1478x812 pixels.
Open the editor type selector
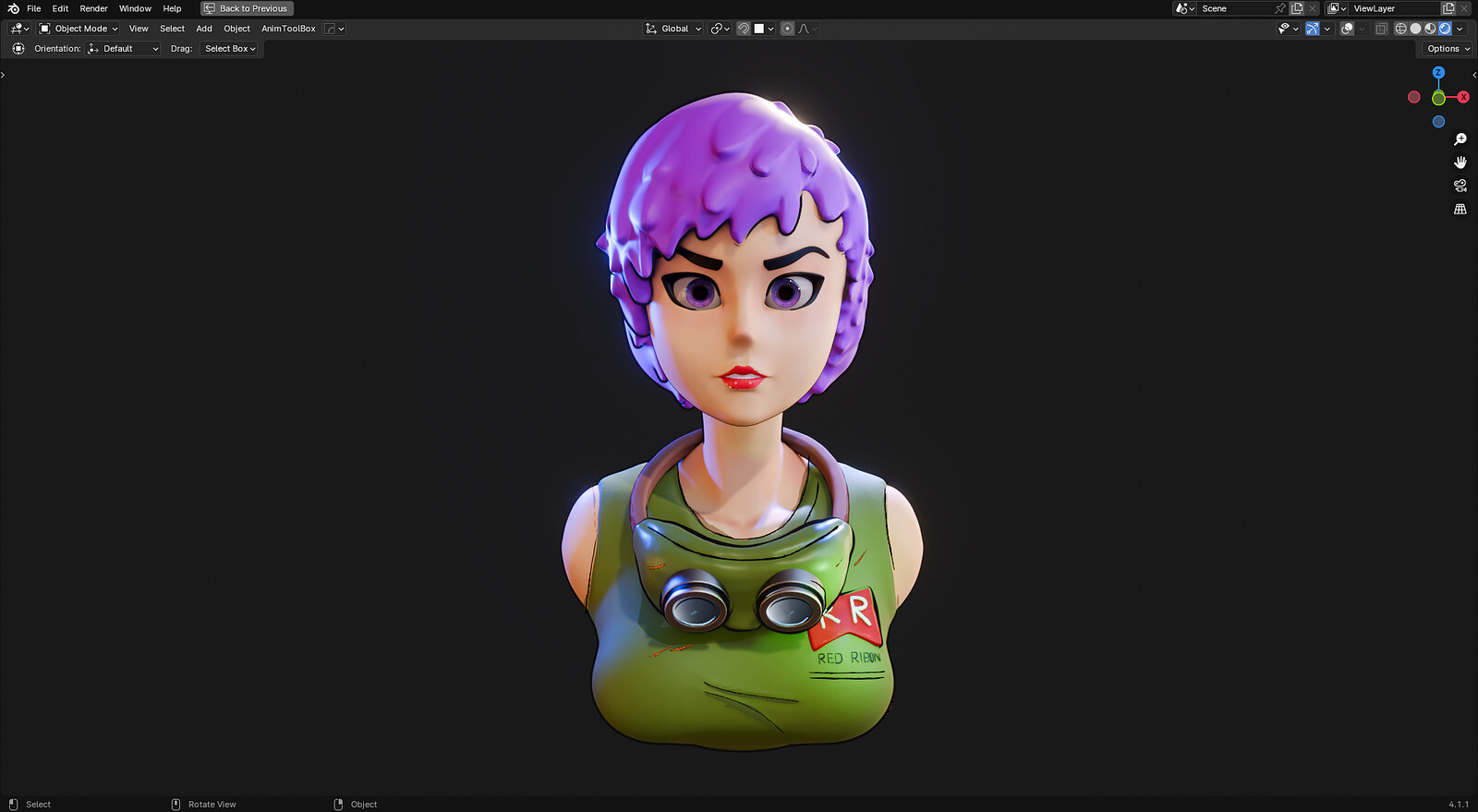[19, 29]
